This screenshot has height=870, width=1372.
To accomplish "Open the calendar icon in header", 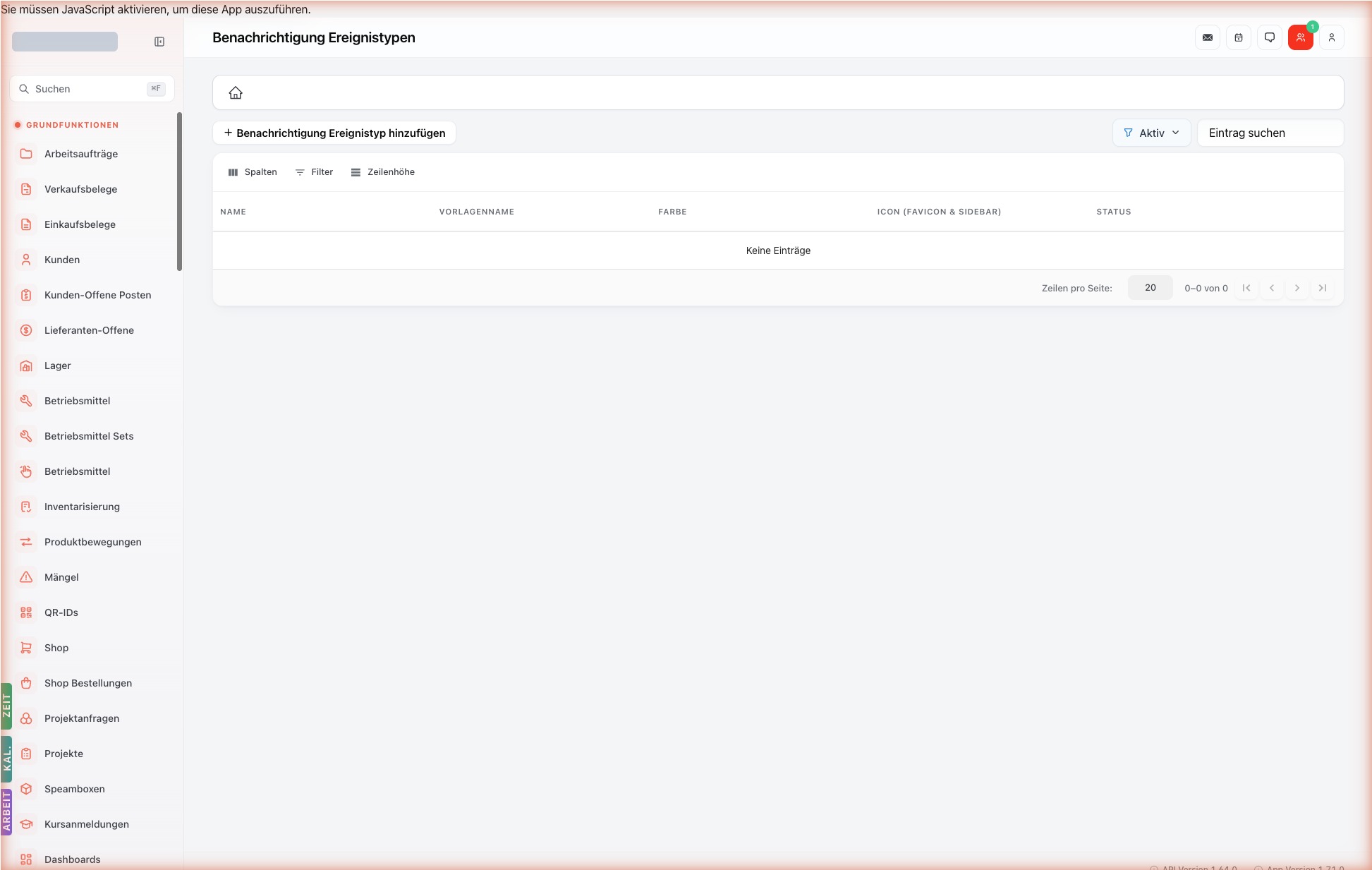I will tap(1239, 37).
